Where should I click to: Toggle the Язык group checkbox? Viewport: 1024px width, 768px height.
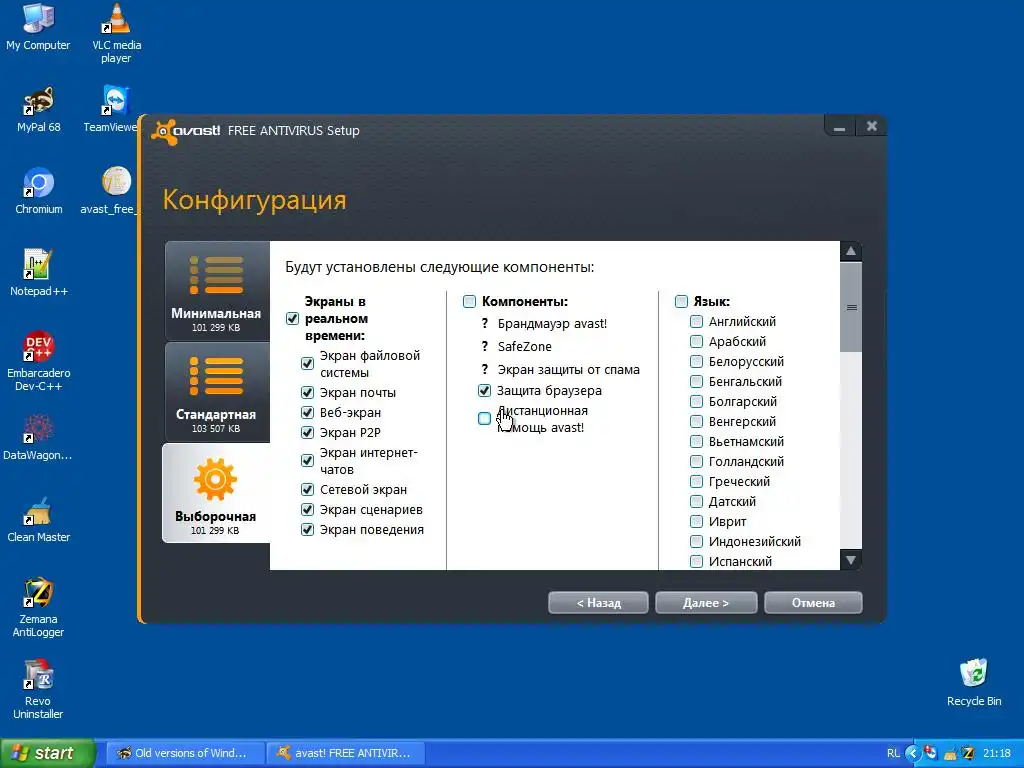(681, 302)
